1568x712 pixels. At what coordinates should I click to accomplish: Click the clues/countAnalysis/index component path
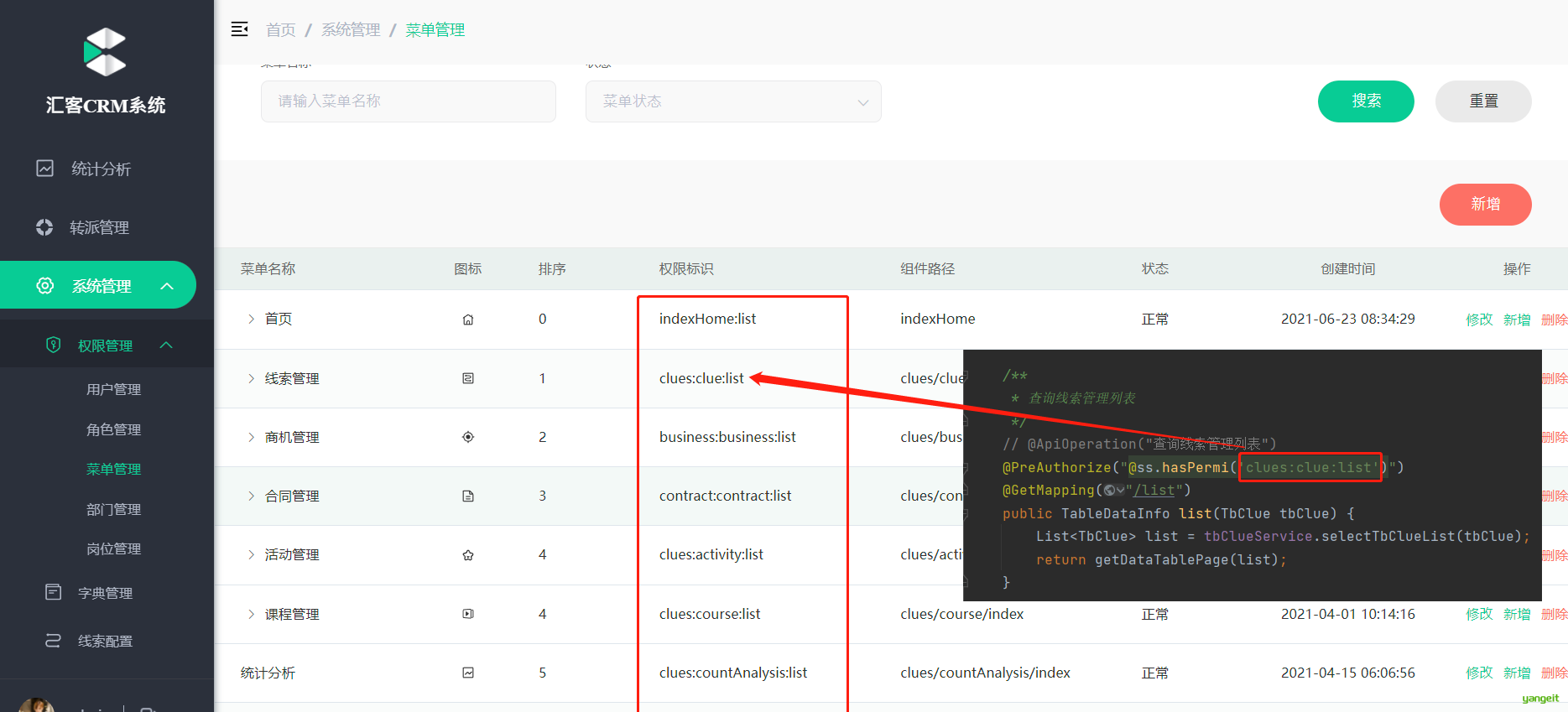986,673
